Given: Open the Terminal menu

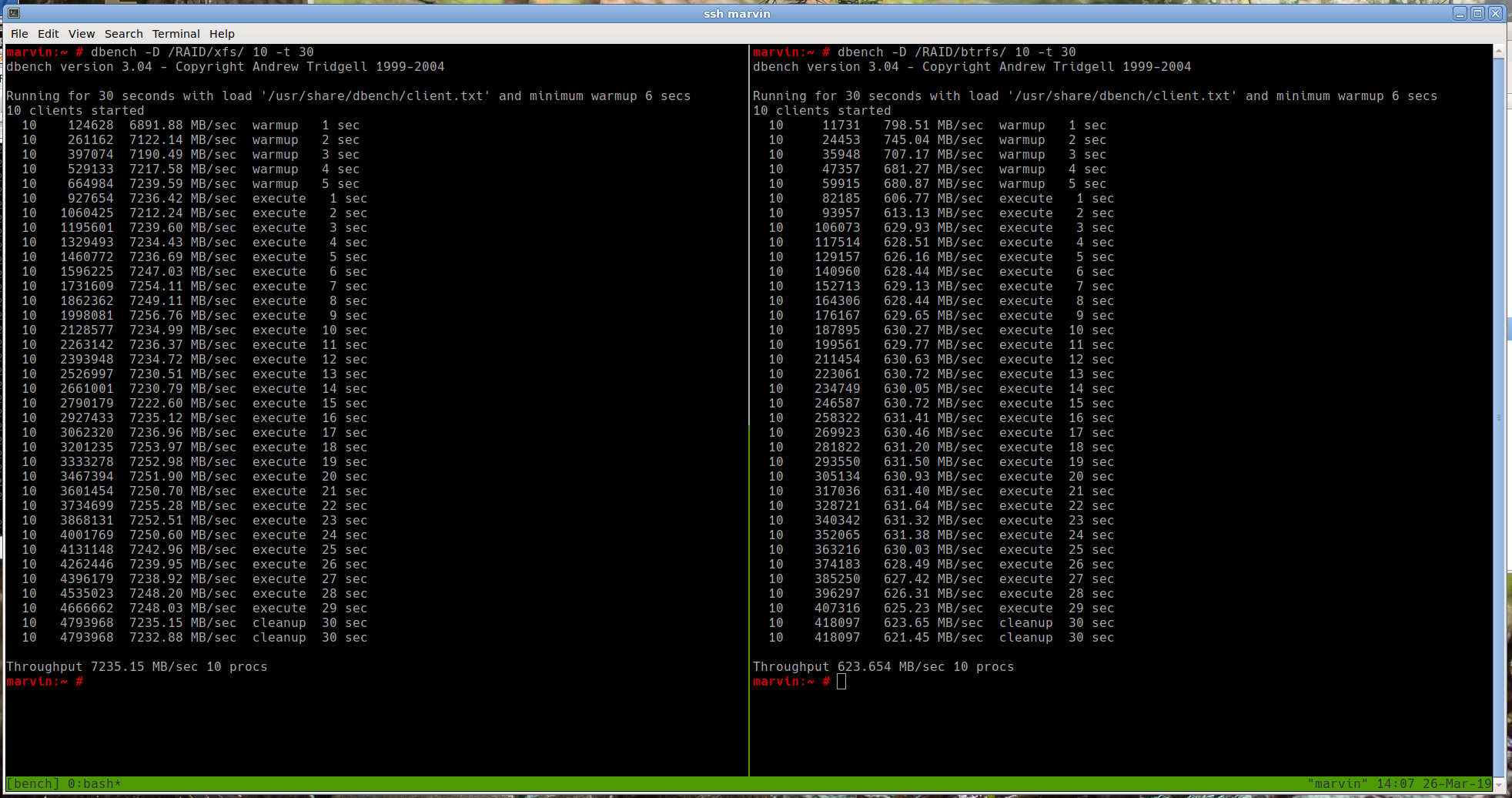Looking at the screenshot, I should coord(176,34).
